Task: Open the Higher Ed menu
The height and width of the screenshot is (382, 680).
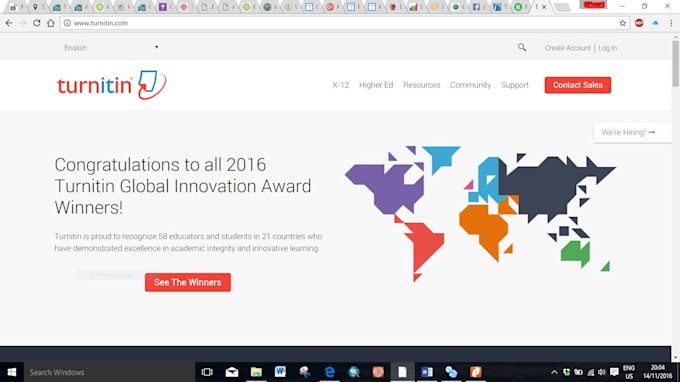Action: pyautogui.click(x=376, y=85)
